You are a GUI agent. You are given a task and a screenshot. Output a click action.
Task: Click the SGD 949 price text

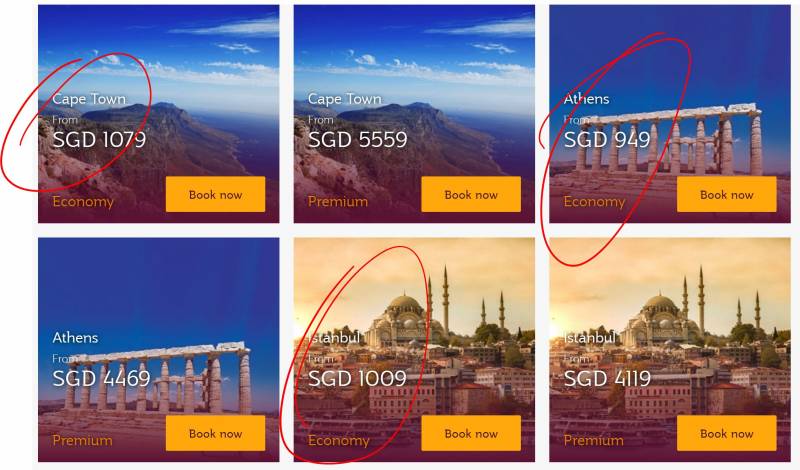coord(607,139)
